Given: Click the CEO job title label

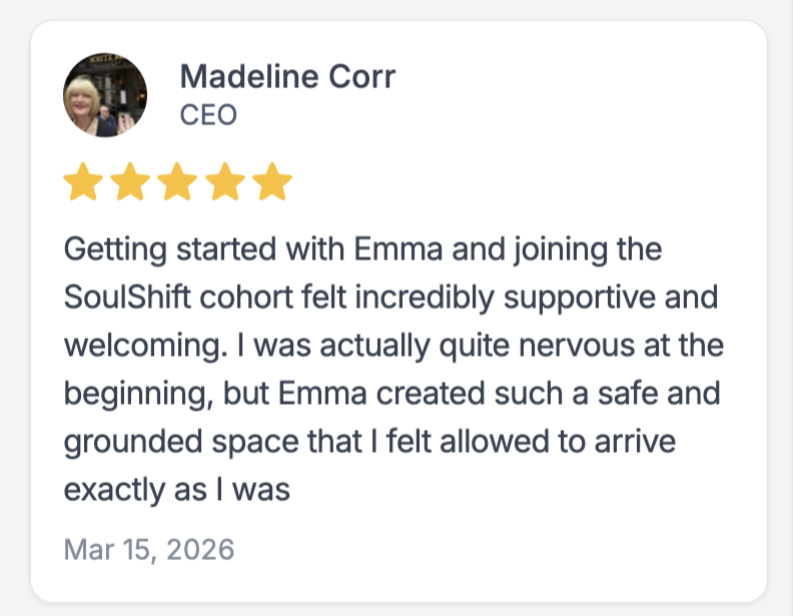Looking at the screenshot, I should pos(208,115).
